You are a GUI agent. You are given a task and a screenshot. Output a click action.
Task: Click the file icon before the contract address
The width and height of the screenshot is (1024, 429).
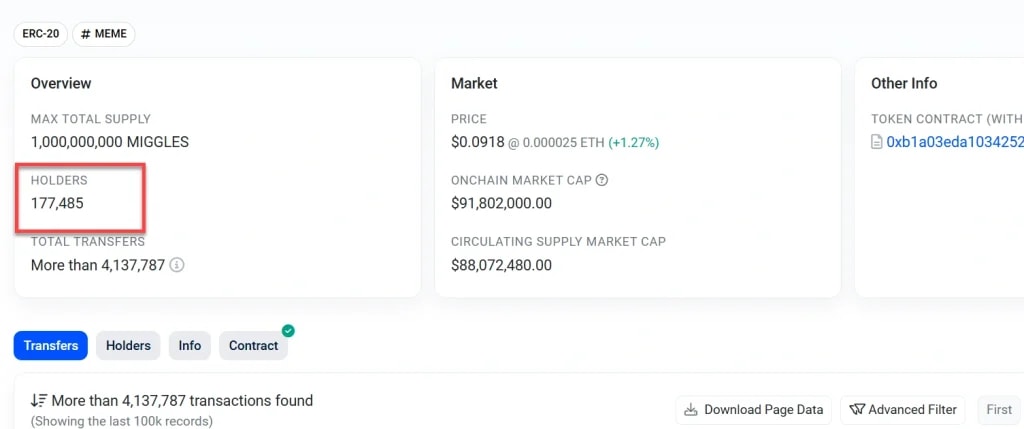[x=877, y=143]
